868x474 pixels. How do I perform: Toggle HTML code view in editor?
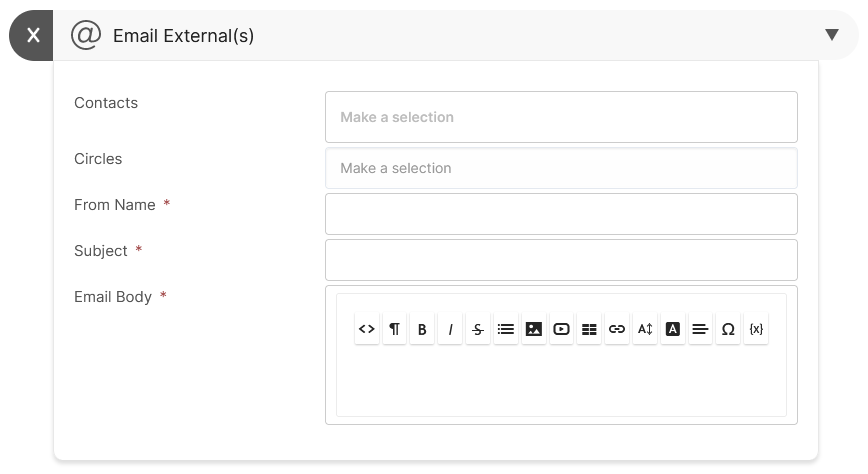pyautogui.click(x=366, y=329)
